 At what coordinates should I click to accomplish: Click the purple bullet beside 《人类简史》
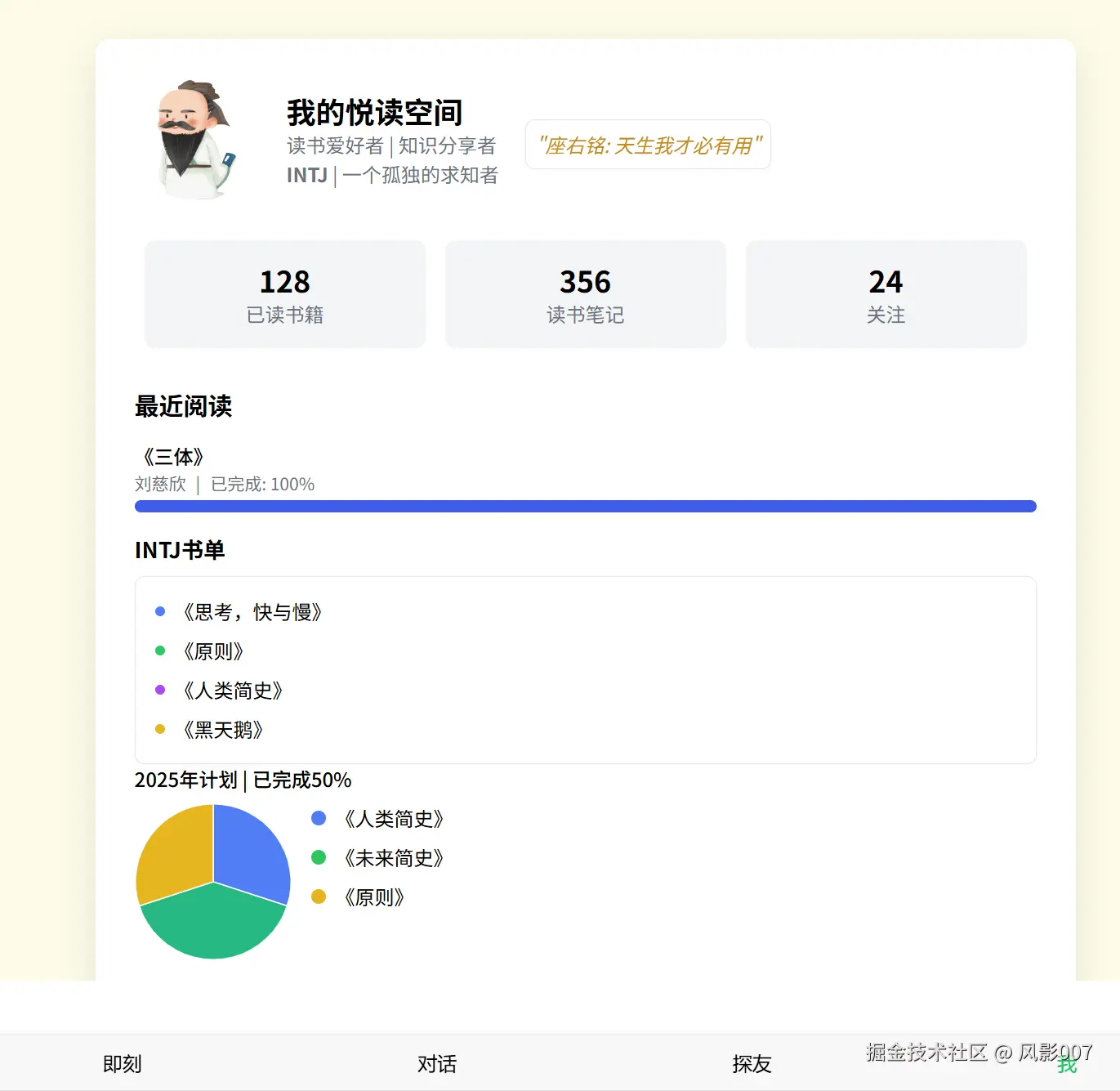[x=160, y=689]
